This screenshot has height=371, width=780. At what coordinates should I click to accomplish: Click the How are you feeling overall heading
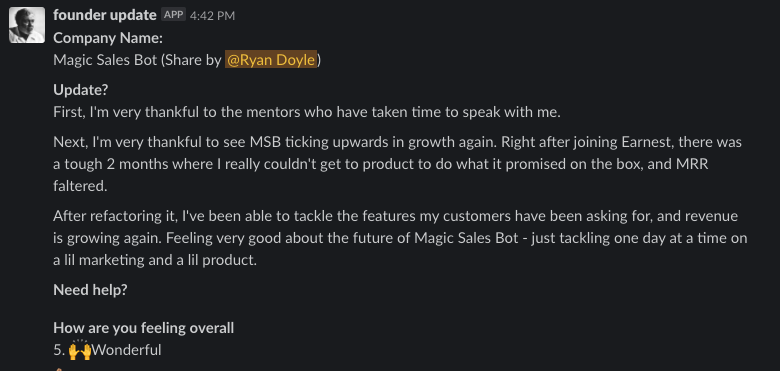[x=143, y=328]
